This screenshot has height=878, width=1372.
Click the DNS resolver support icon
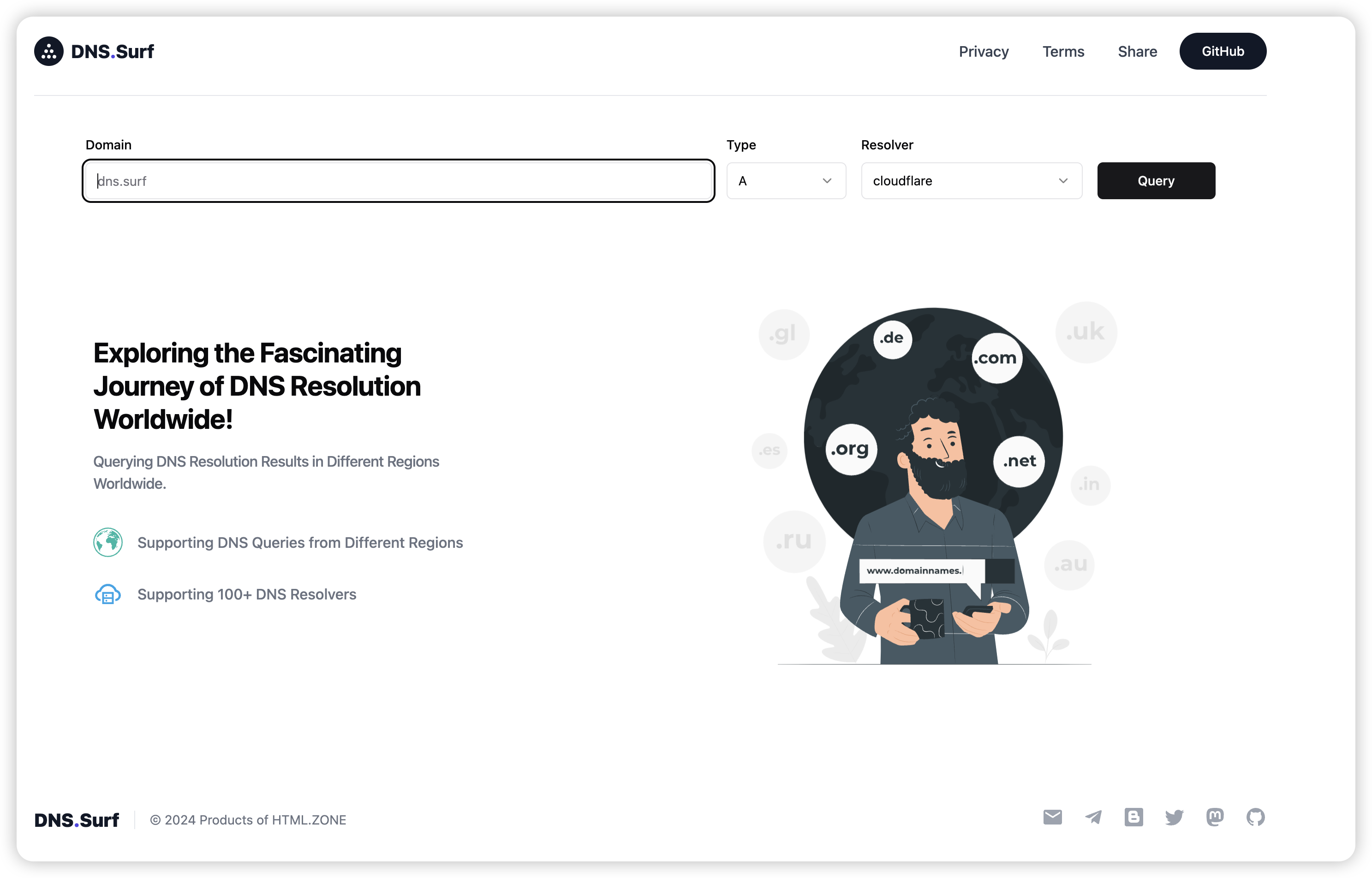(x=108, y=594)
